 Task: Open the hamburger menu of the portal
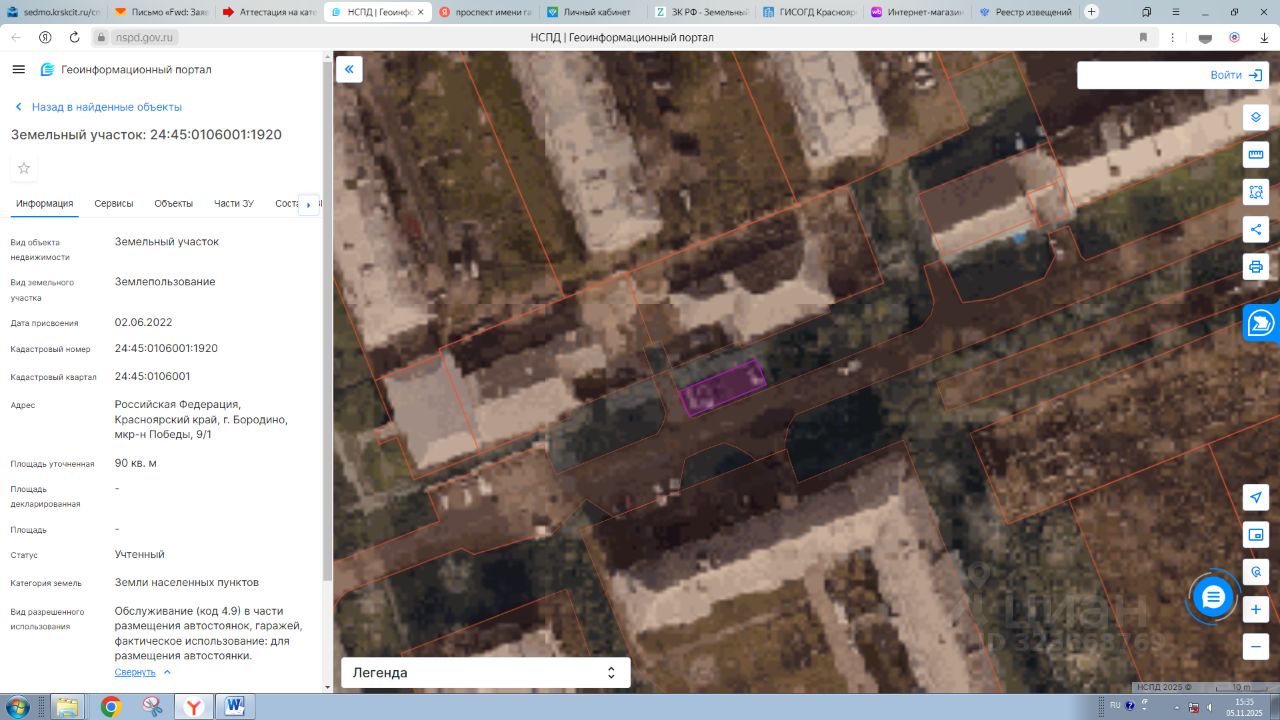[x=18, y=69]
